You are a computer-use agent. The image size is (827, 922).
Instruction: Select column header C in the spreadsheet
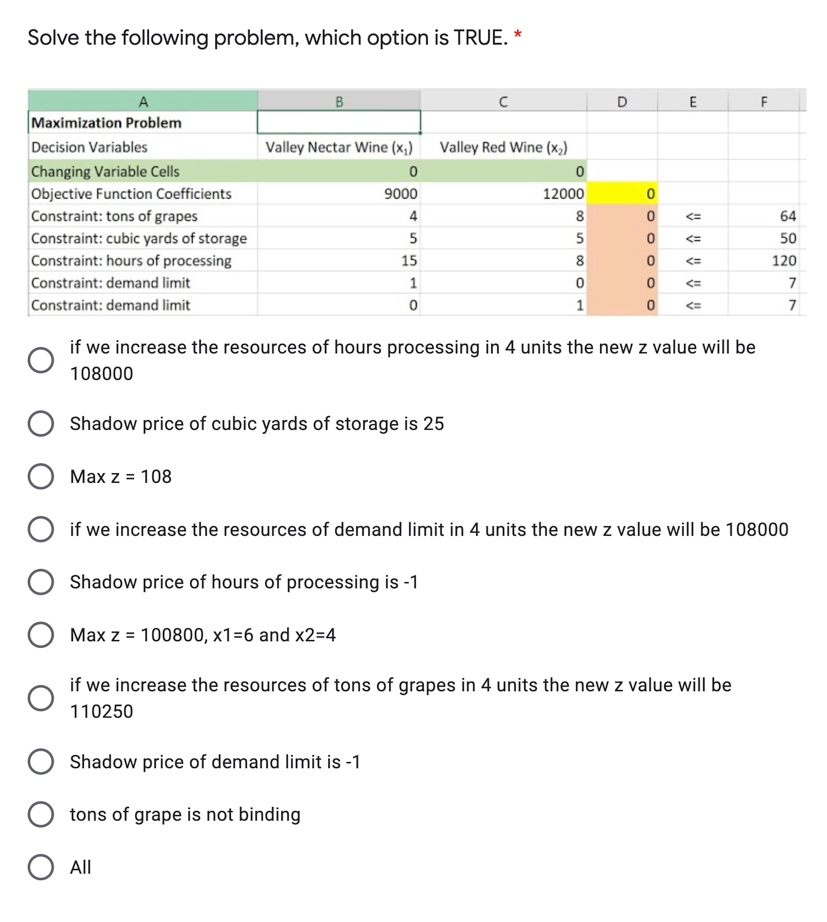504,100
